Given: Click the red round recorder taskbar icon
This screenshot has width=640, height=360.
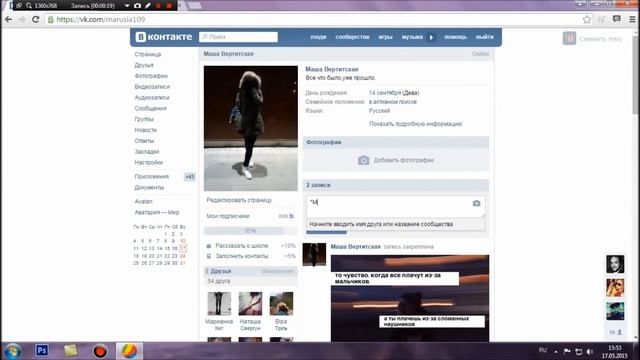Looking at the screenshot, I should [x=100, y=351].
